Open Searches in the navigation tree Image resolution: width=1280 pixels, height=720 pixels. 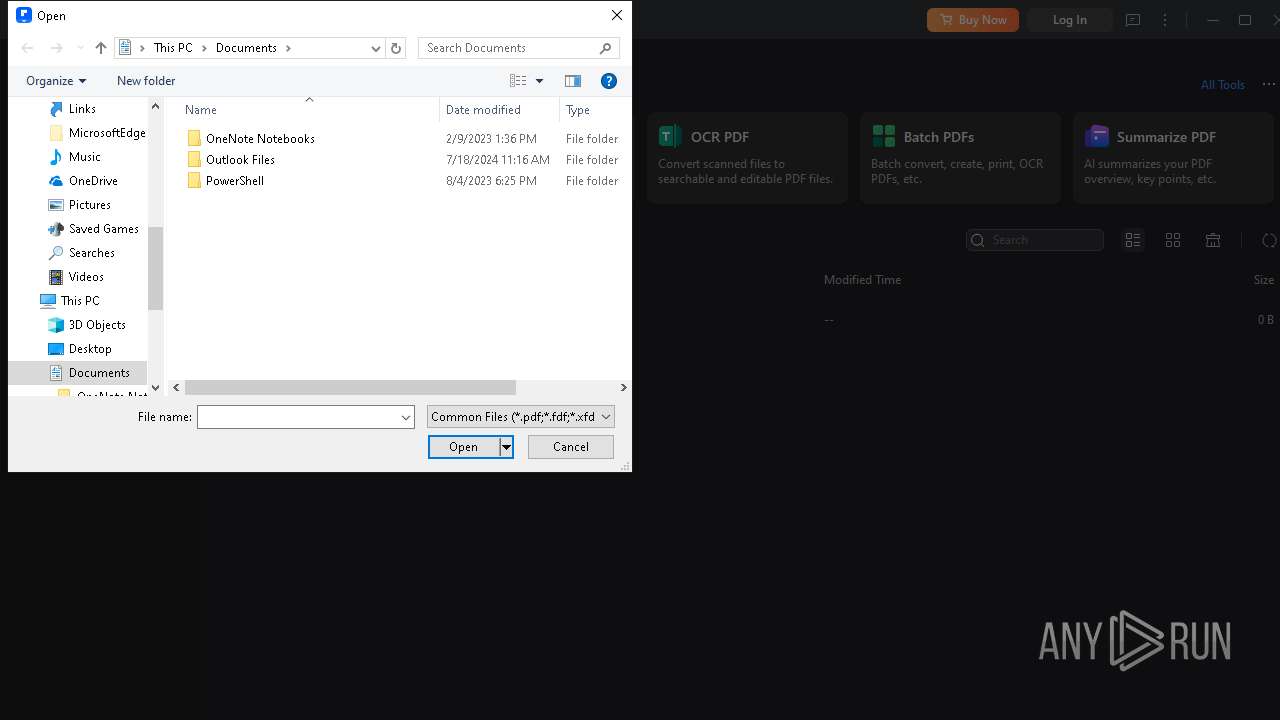[91, 253]
